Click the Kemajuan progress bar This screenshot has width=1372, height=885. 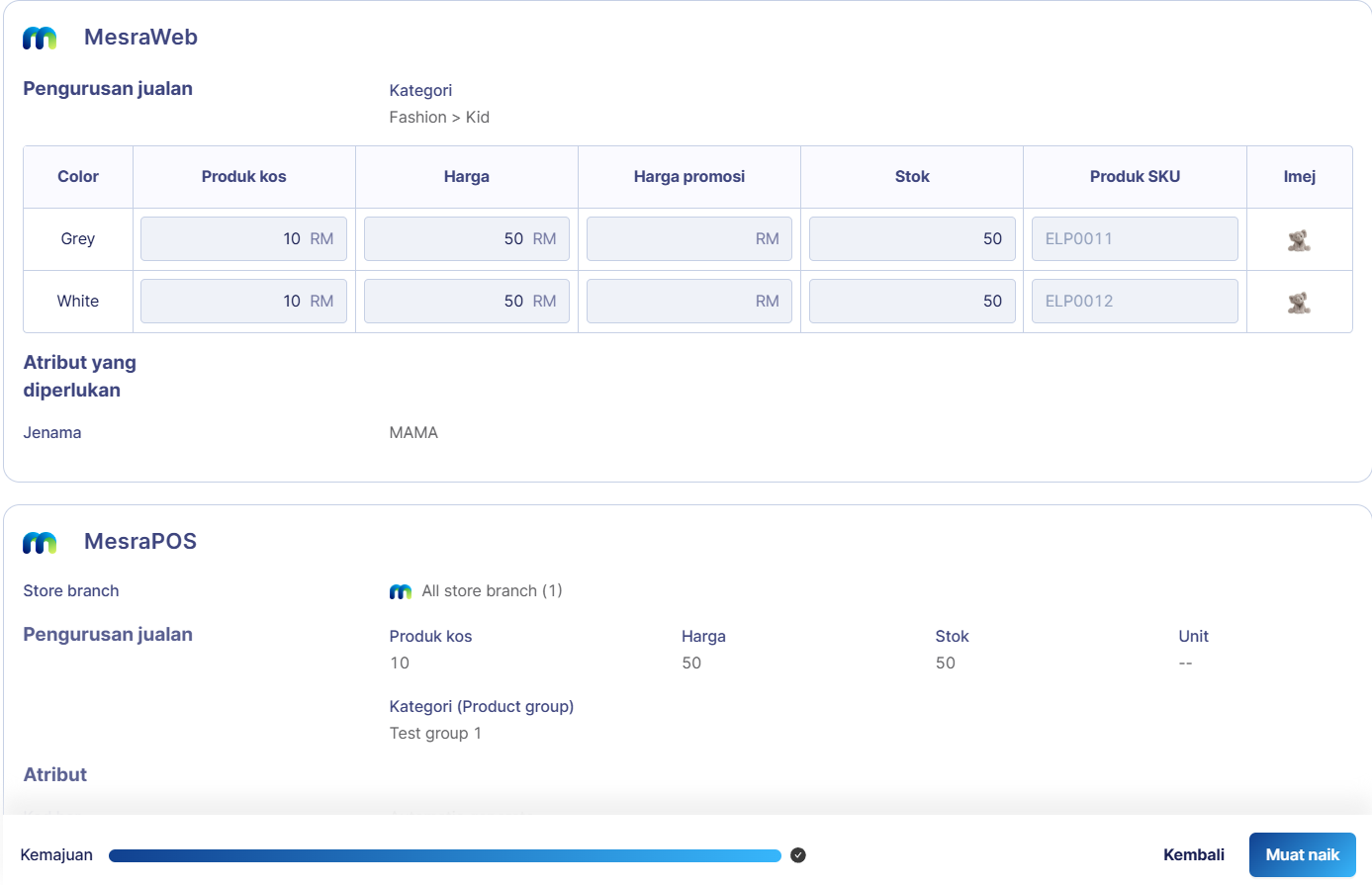click(x=445, y=855)
